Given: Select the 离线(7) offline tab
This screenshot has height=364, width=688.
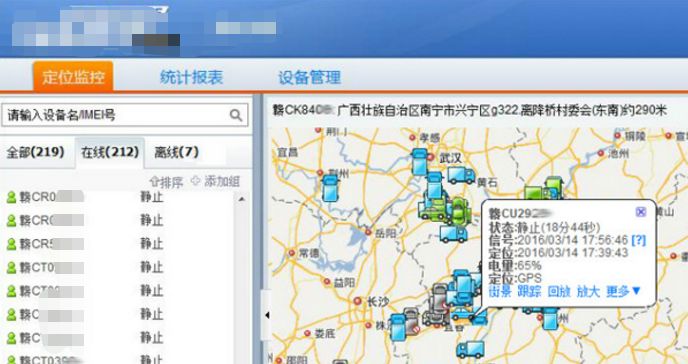Looking at the screenshot, I should point(176,152).
